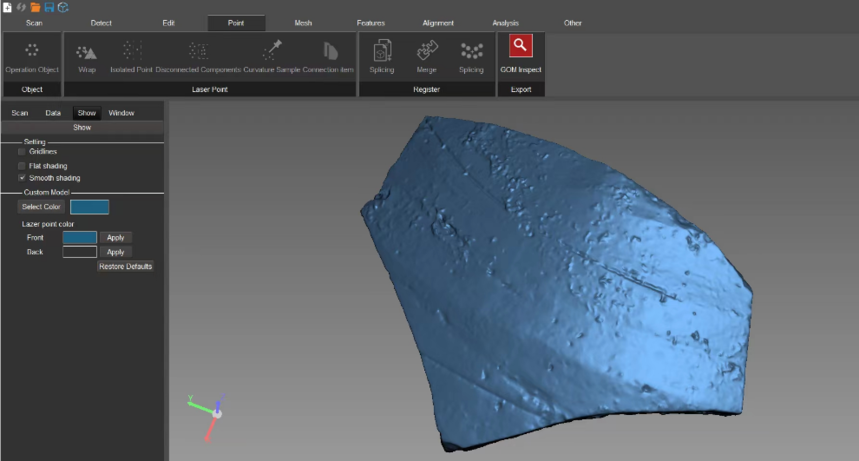Open the side panel Data tab
Screen dimensions: 859x461
pyautogui.click(x=53, y=113)
